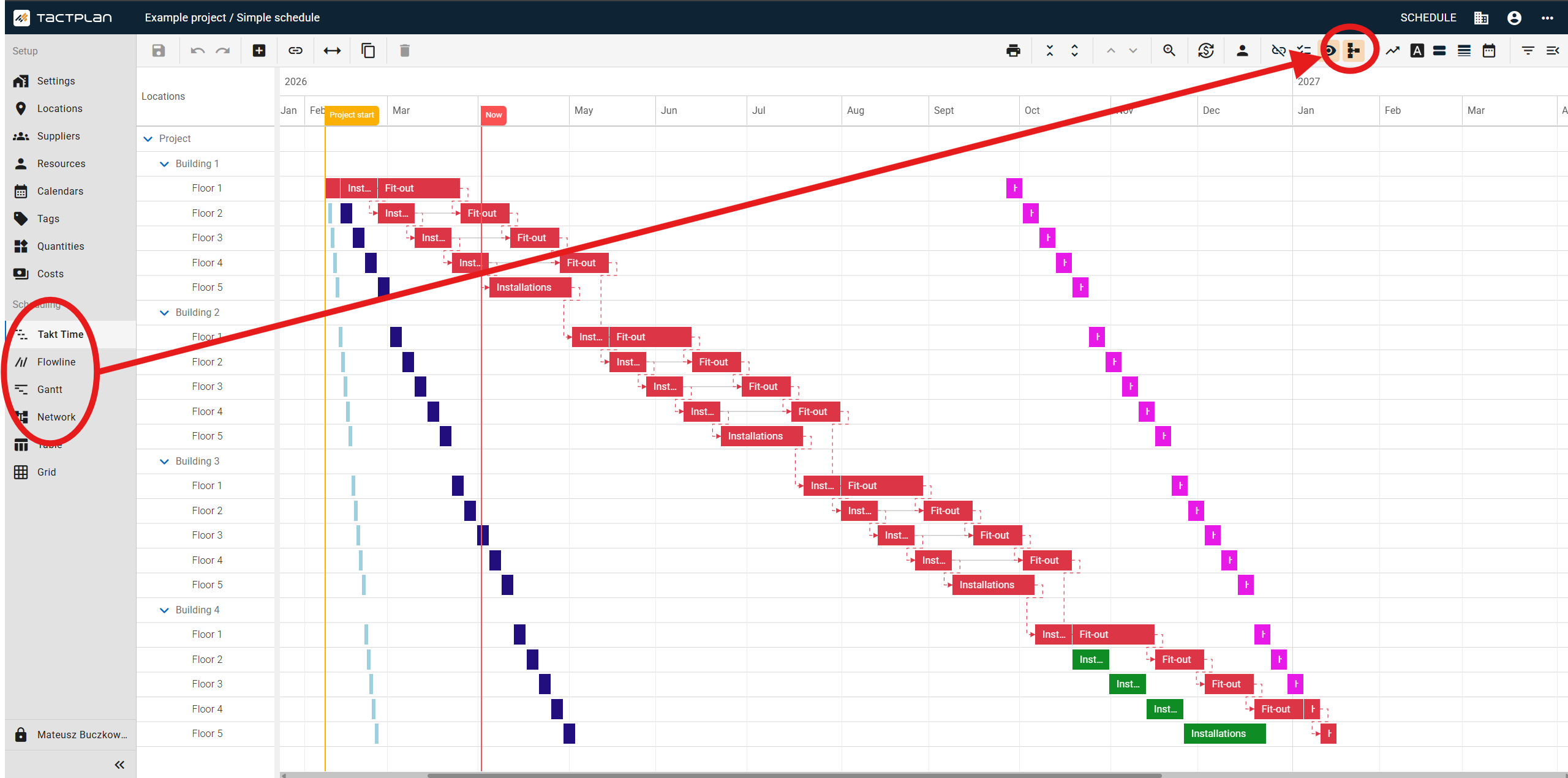Collapse all rows icon
The height and width of the screenshot is (778, 1568).
click(1050, 51)
